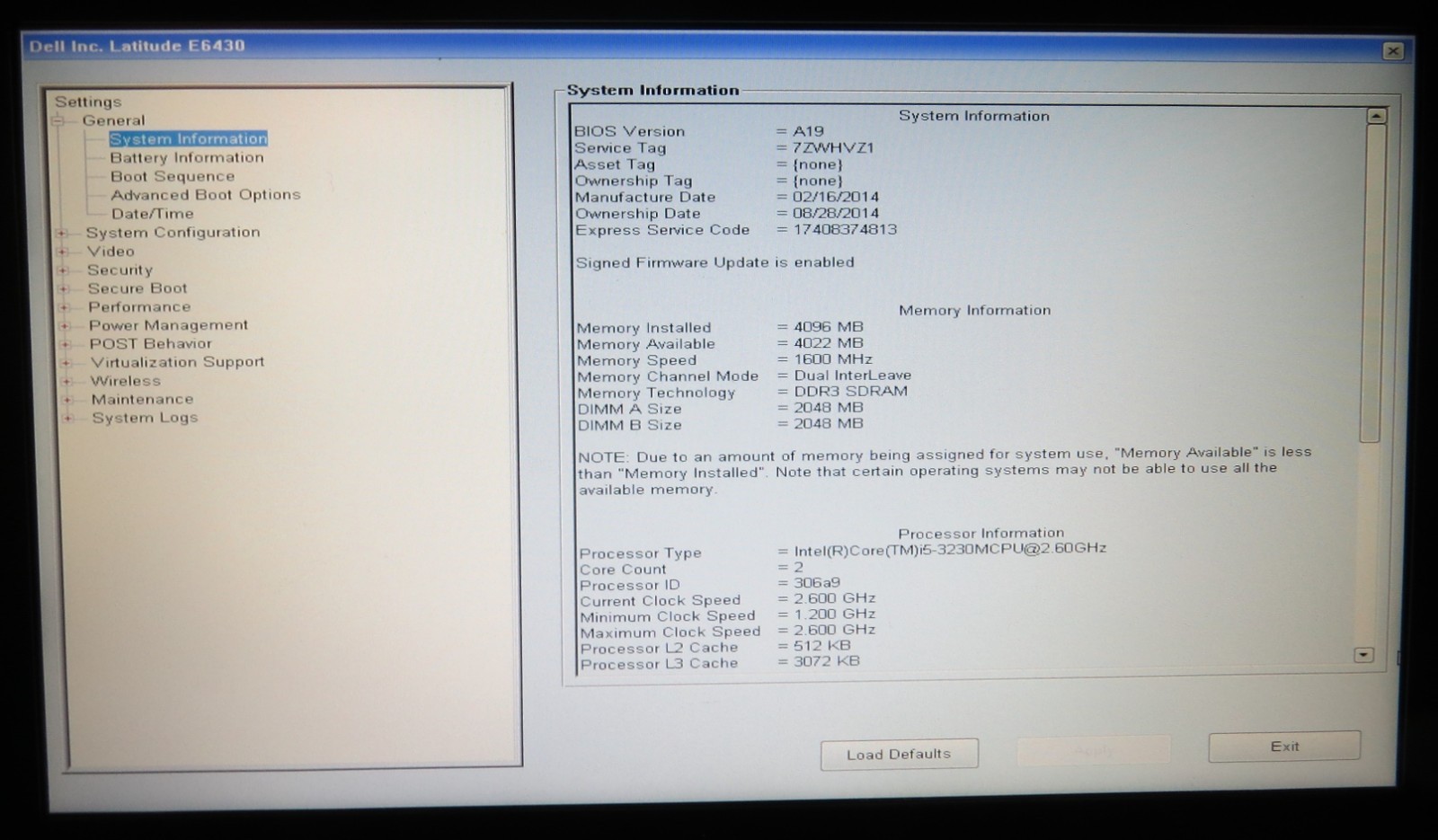Click the Exit button
Image resolution: width=1438 pixels, height=840 pixels.
point(1284,747)
